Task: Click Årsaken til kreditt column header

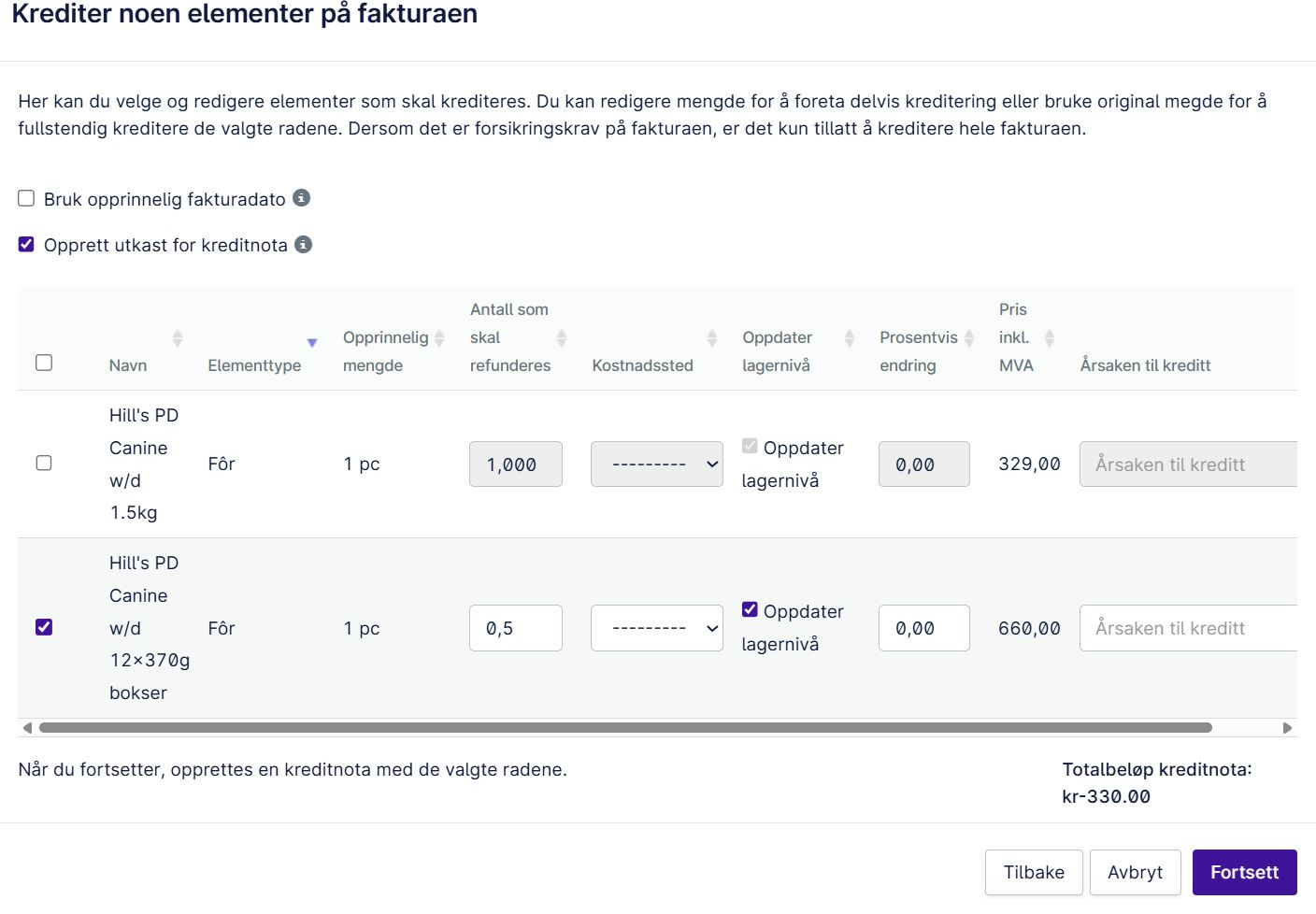Action: (x=1145, y=365)
